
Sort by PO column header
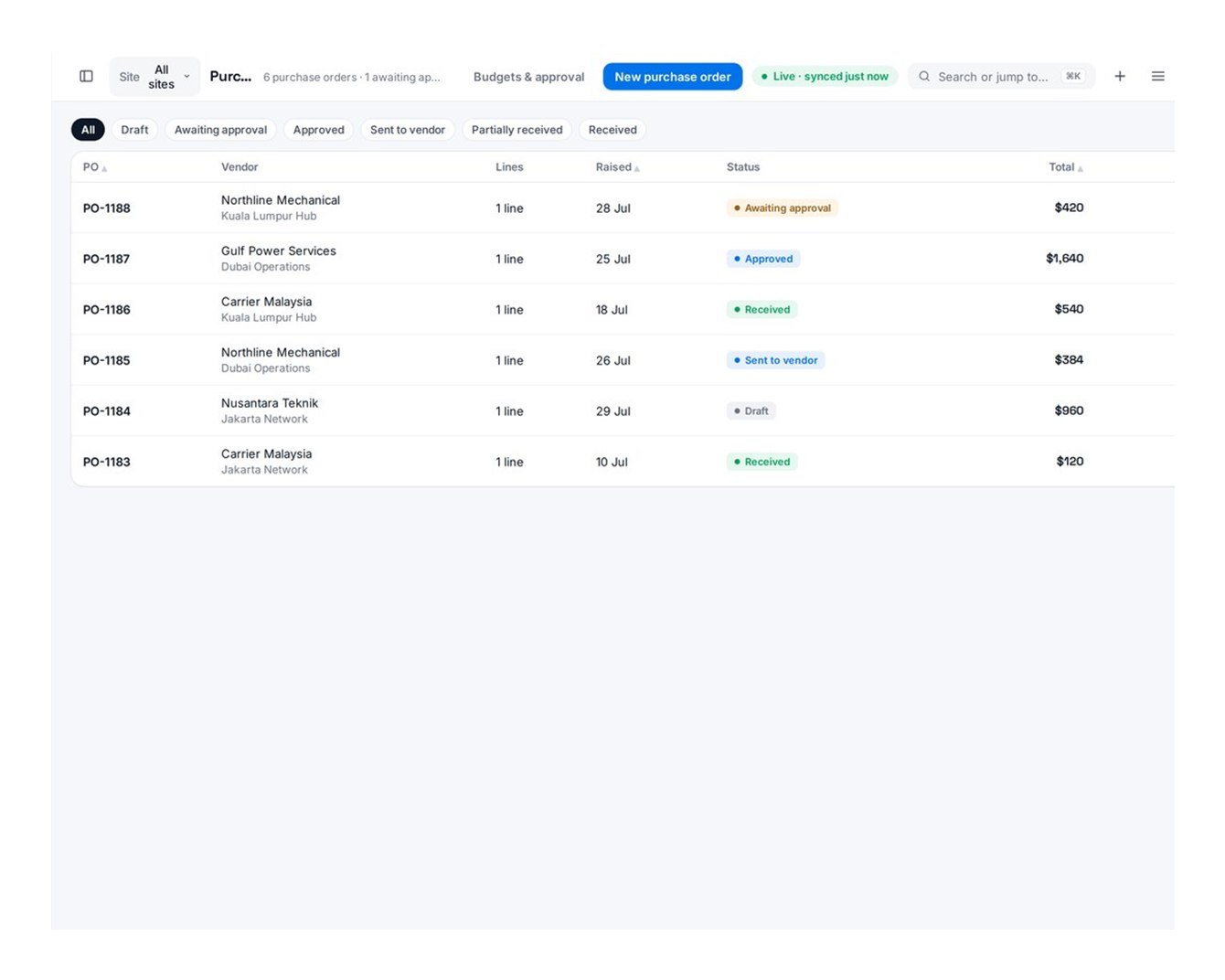tap(95, 167)
